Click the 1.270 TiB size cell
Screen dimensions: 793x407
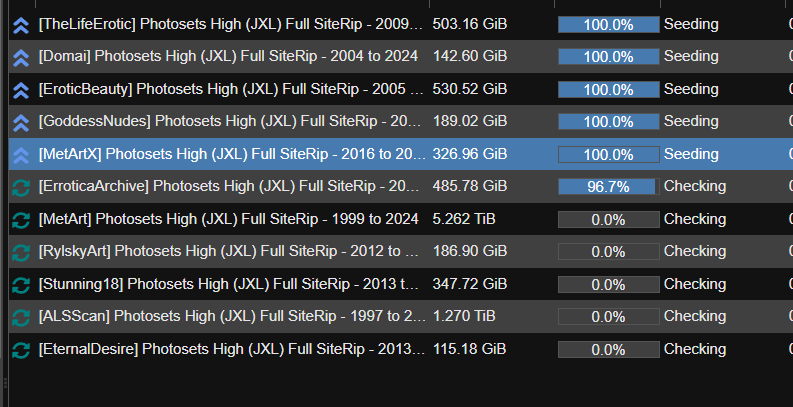(463, 317)
